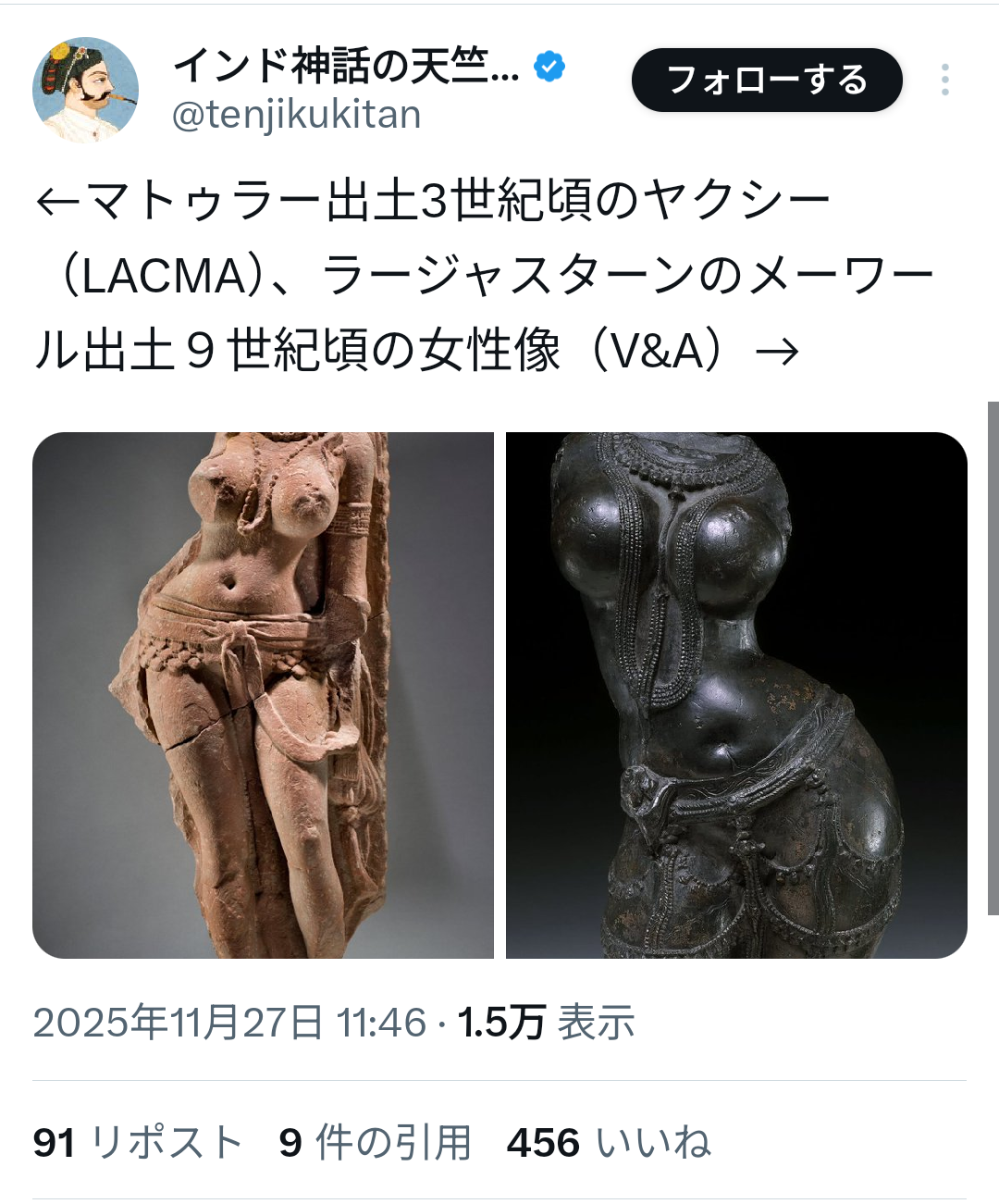
Task: Follow the account with フォローする button
Action: 767,80
